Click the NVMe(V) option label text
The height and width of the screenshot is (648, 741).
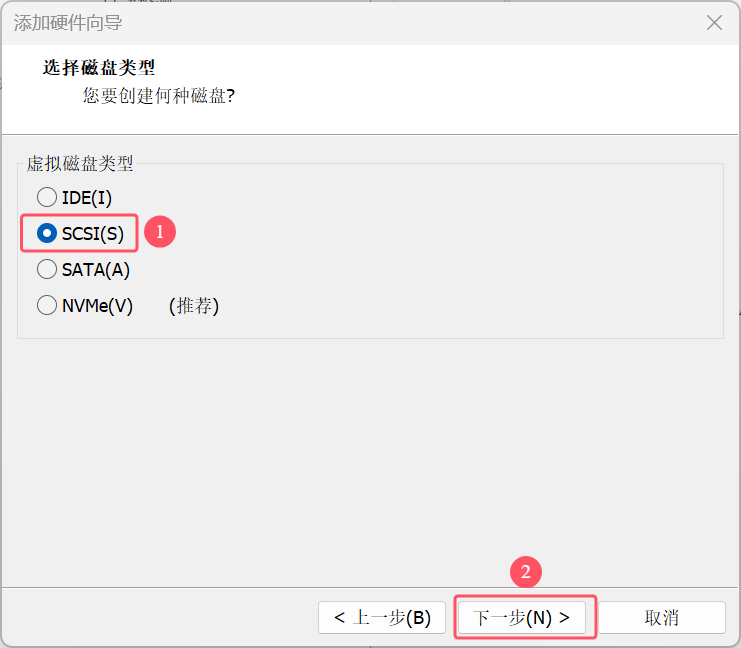pos(97,306)
